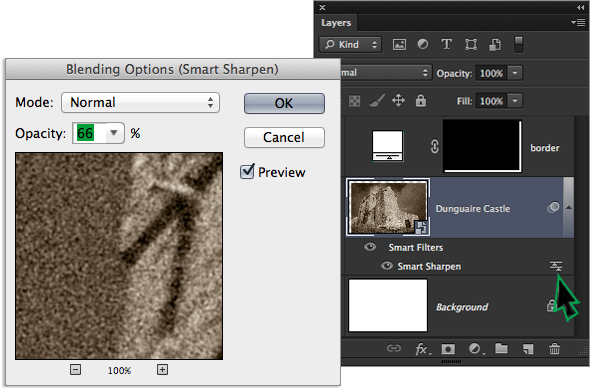The width and height of the screenshot is (590, 388).
Task: Open the Layers panel flyout menu
Action: coord(578,23)
